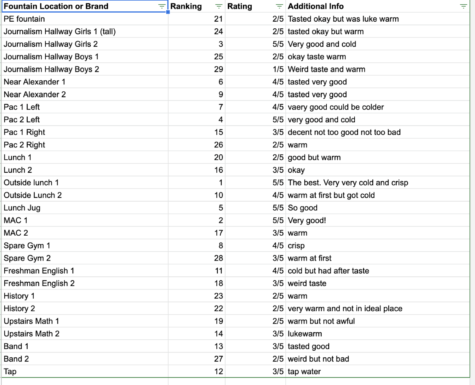The height and width of the screenshot is (385, 475).
Task: Click the Tap row name cell
Action: (85, 371)
